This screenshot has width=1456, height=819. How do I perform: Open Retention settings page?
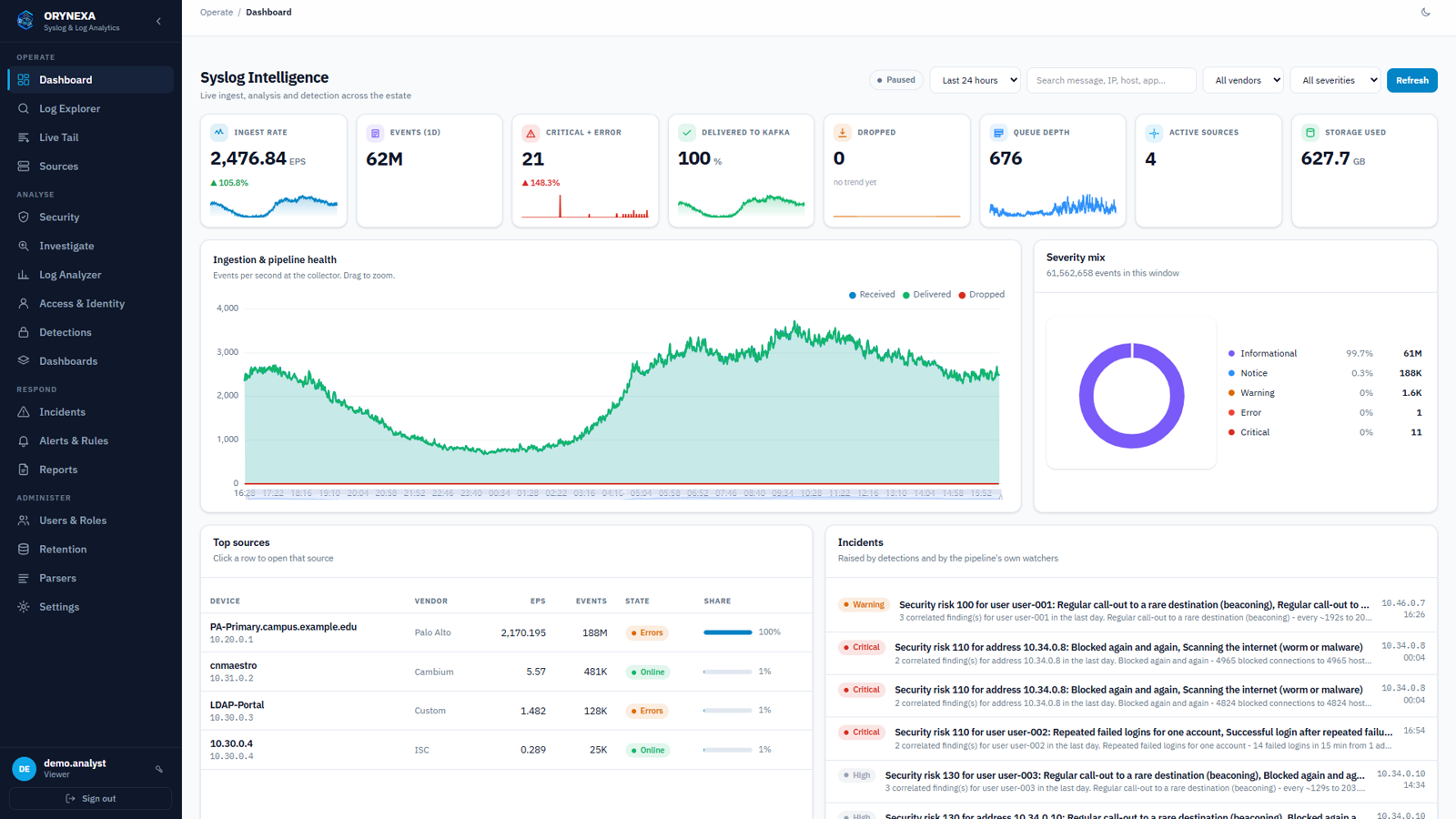coord(91,550)
